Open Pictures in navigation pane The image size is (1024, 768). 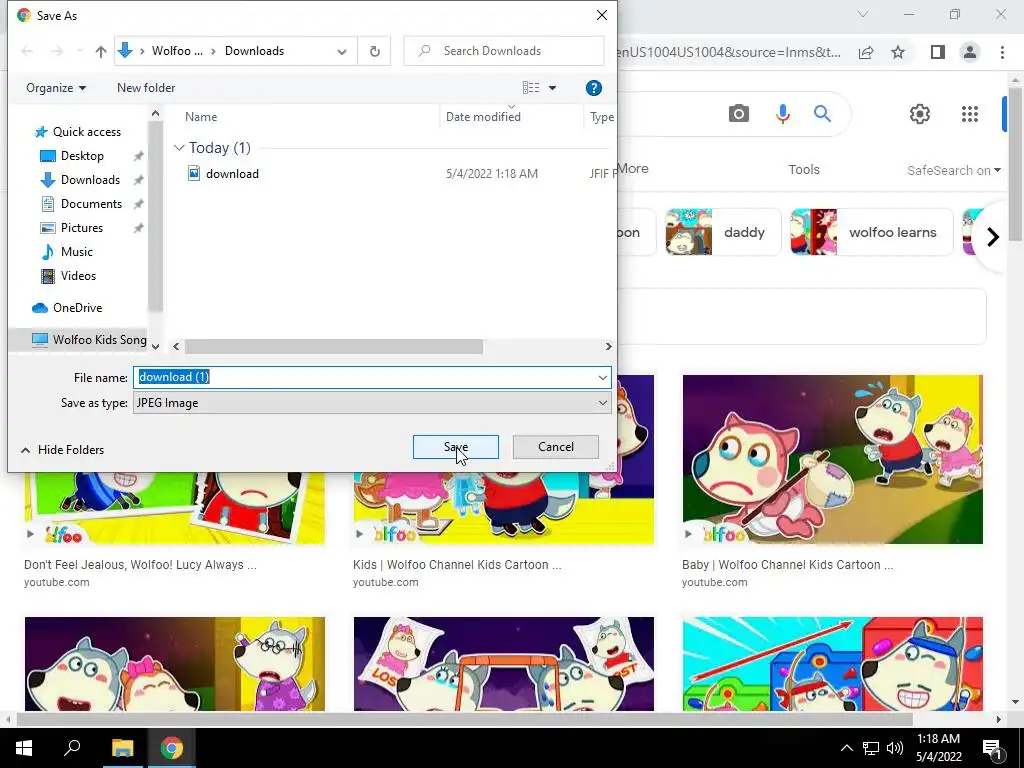point(82,228)
